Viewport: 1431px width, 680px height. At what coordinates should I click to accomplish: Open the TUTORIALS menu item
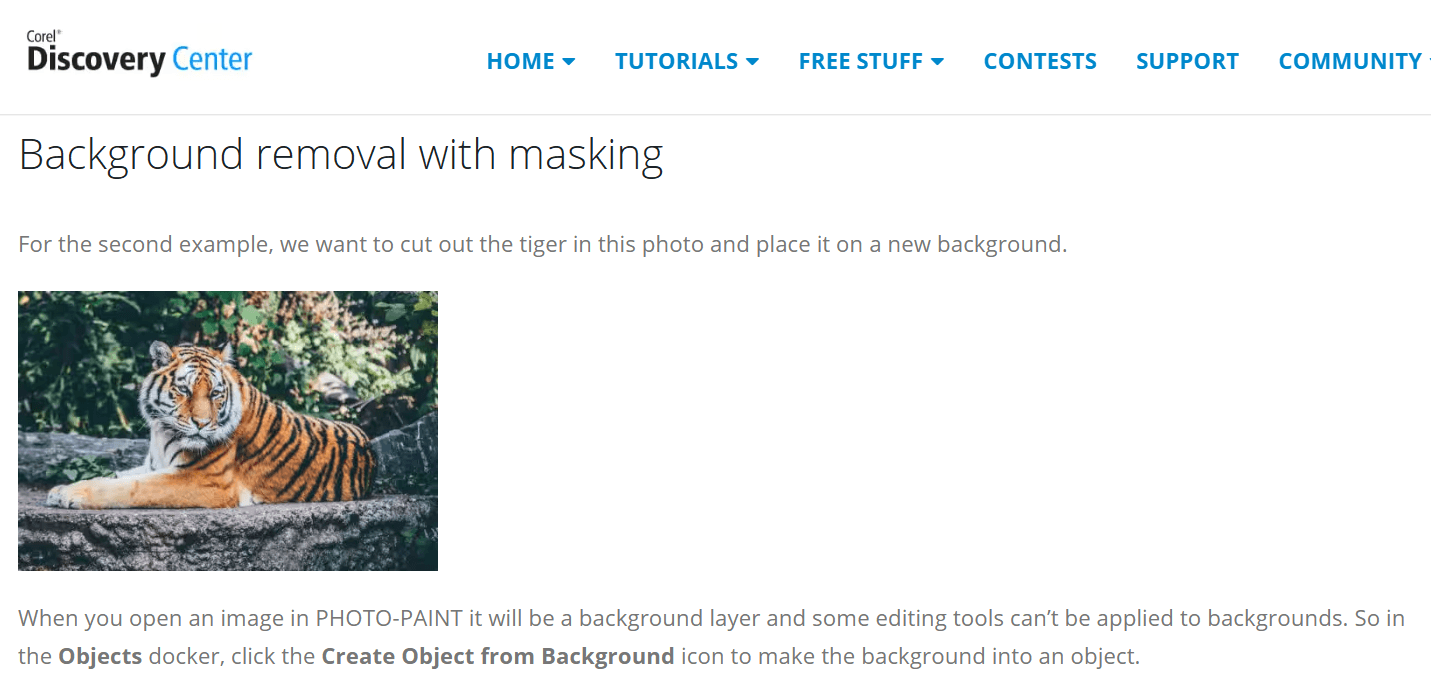[x=676, y=61]
